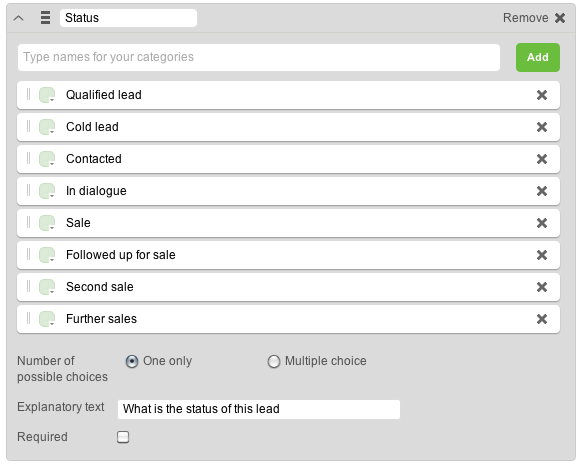Viewport: 585px width, 465px height.
Task: Remove the Status field
Action: 534,18
